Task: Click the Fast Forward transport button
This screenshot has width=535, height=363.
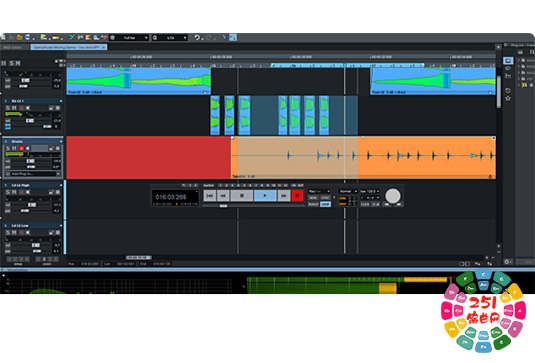Action: tap(284, 196)
